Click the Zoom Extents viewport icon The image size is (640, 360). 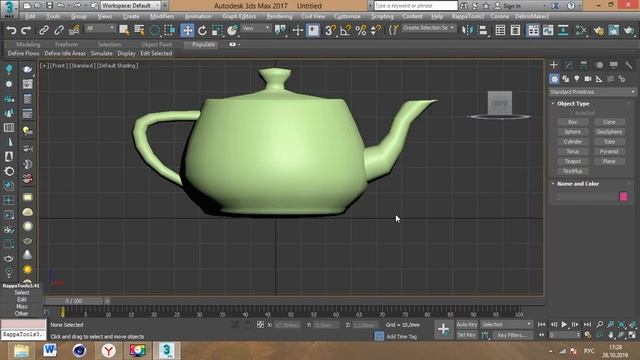click(621, 324)
